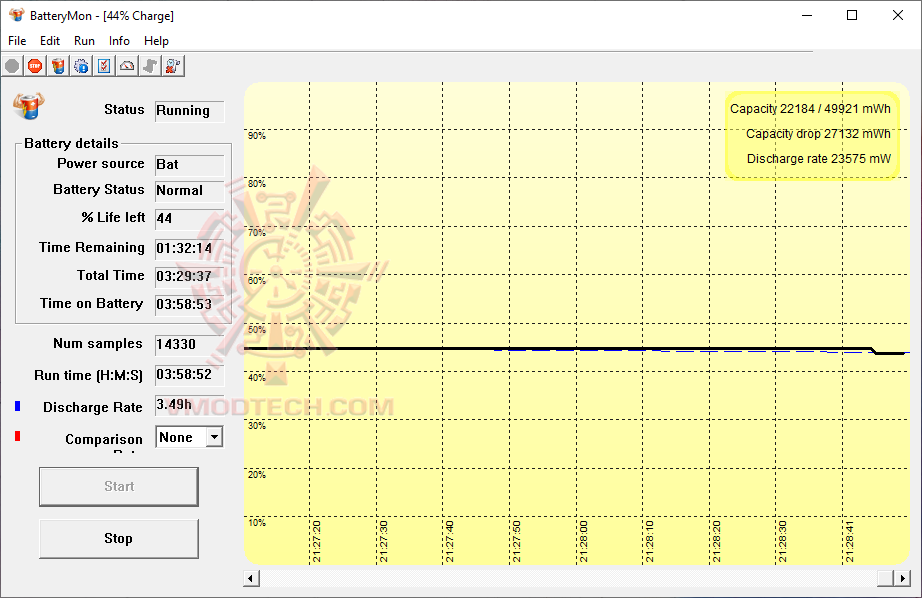Click the BatteryMon battery logo beside Status
The height and width of the screenshot is (598, 922).
point(28,106)
